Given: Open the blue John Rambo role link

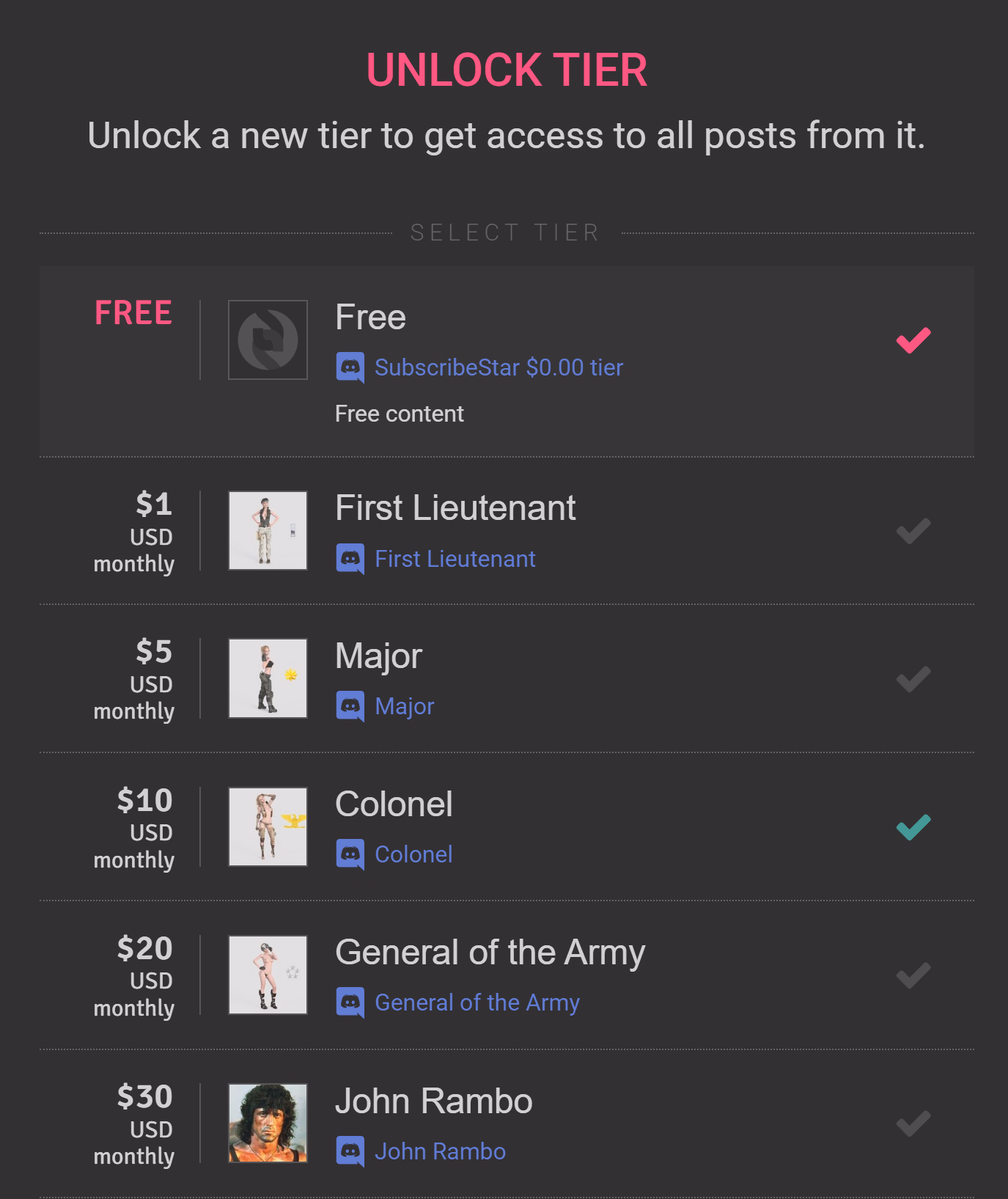Looking at the screenshot, I should pyautogui.click(x=440, y=1151).
